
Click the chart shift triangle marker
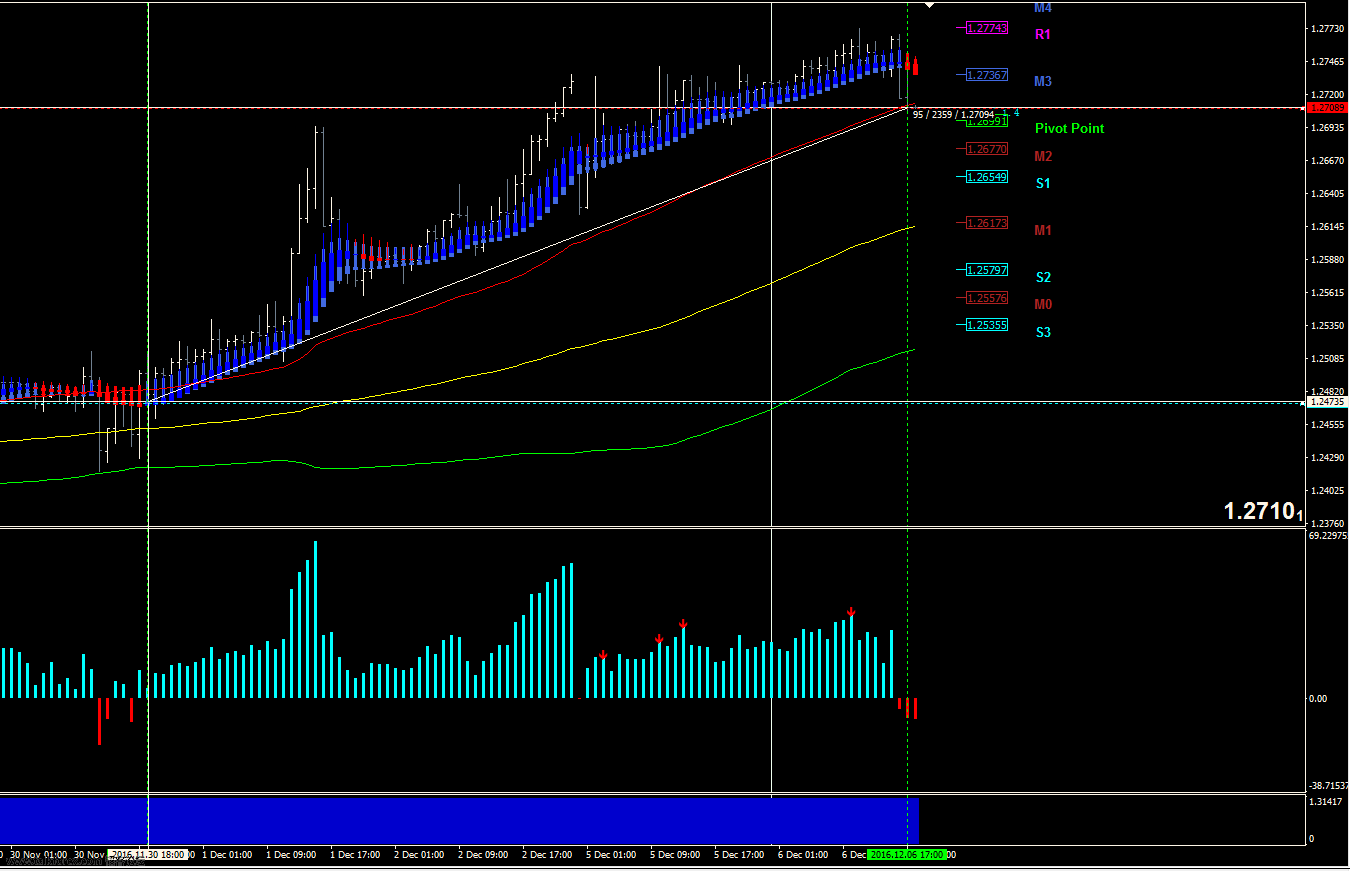tap(930, 5)
